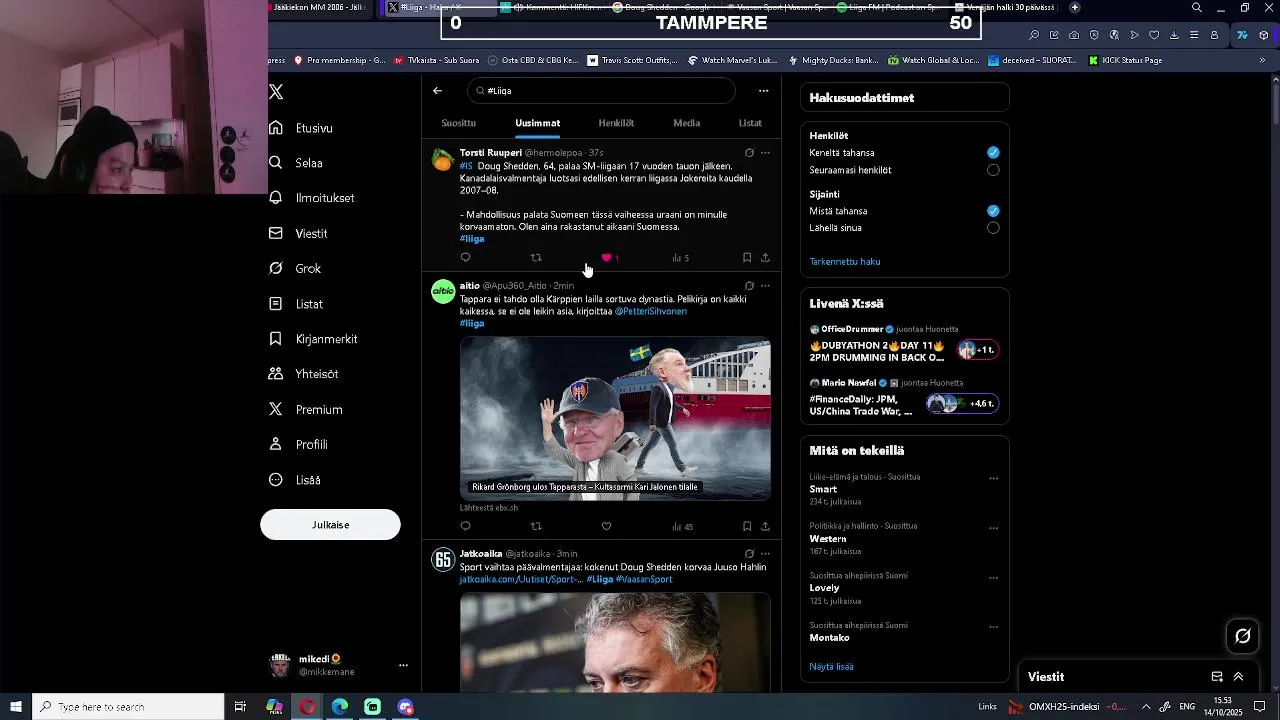Open Windows Start menu
The height and width of the screenshot is (720, 1280).
16,707
